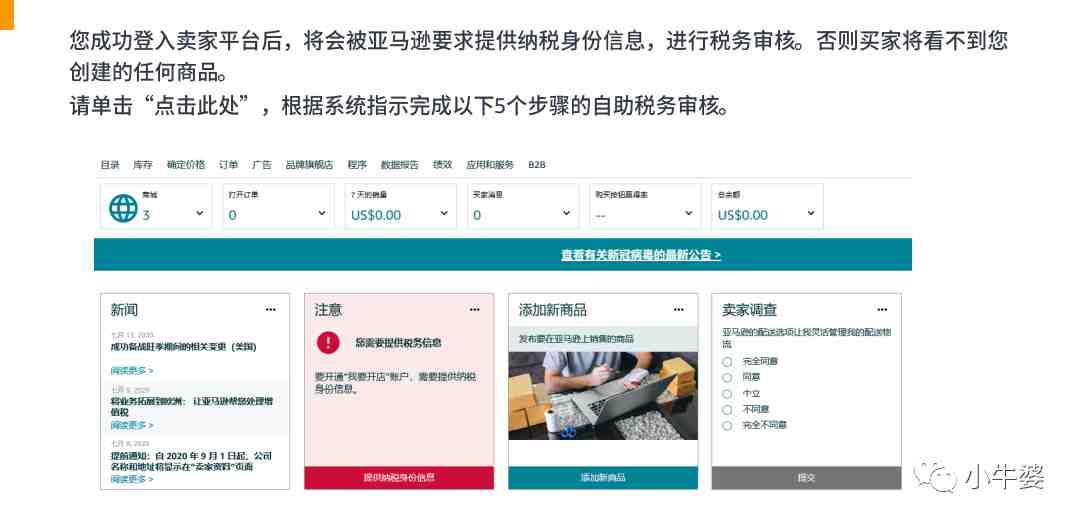
Task: Click the product packing photo thumbnail
Action: tap(603, 395)
